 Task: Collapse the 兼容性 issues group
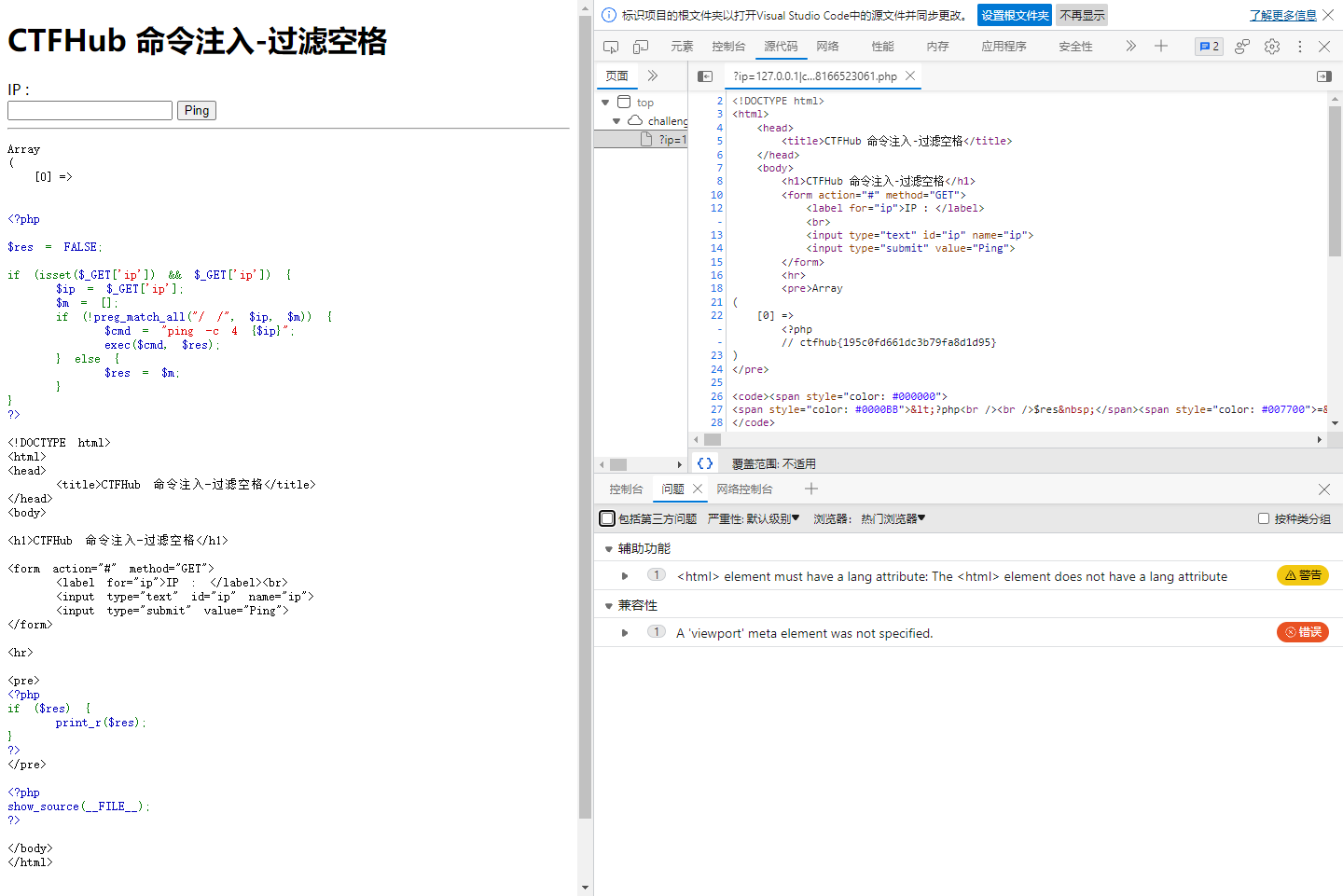pos(609,606)
